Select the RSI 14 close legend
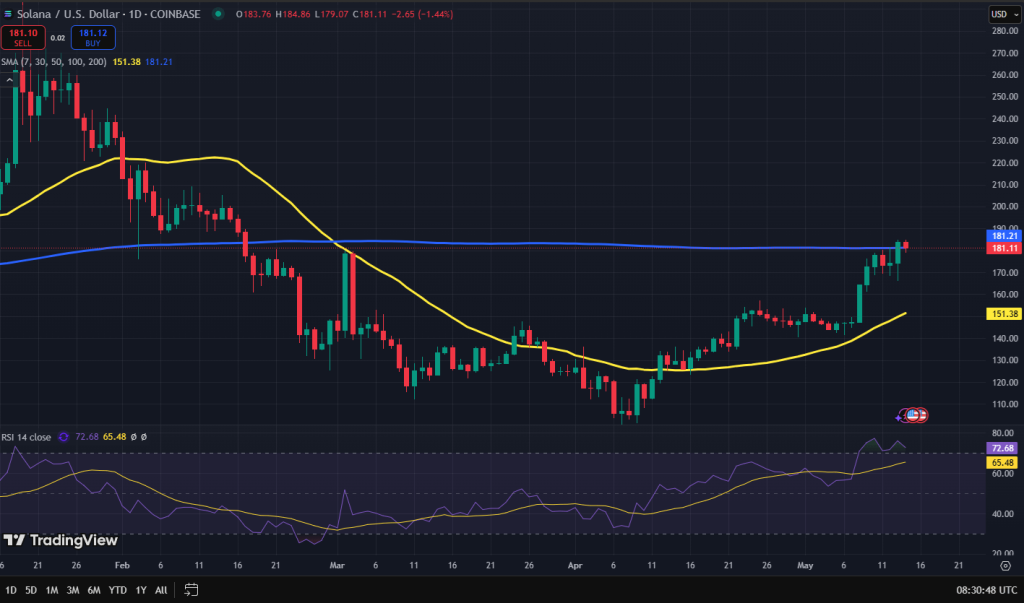 point(26,437)
